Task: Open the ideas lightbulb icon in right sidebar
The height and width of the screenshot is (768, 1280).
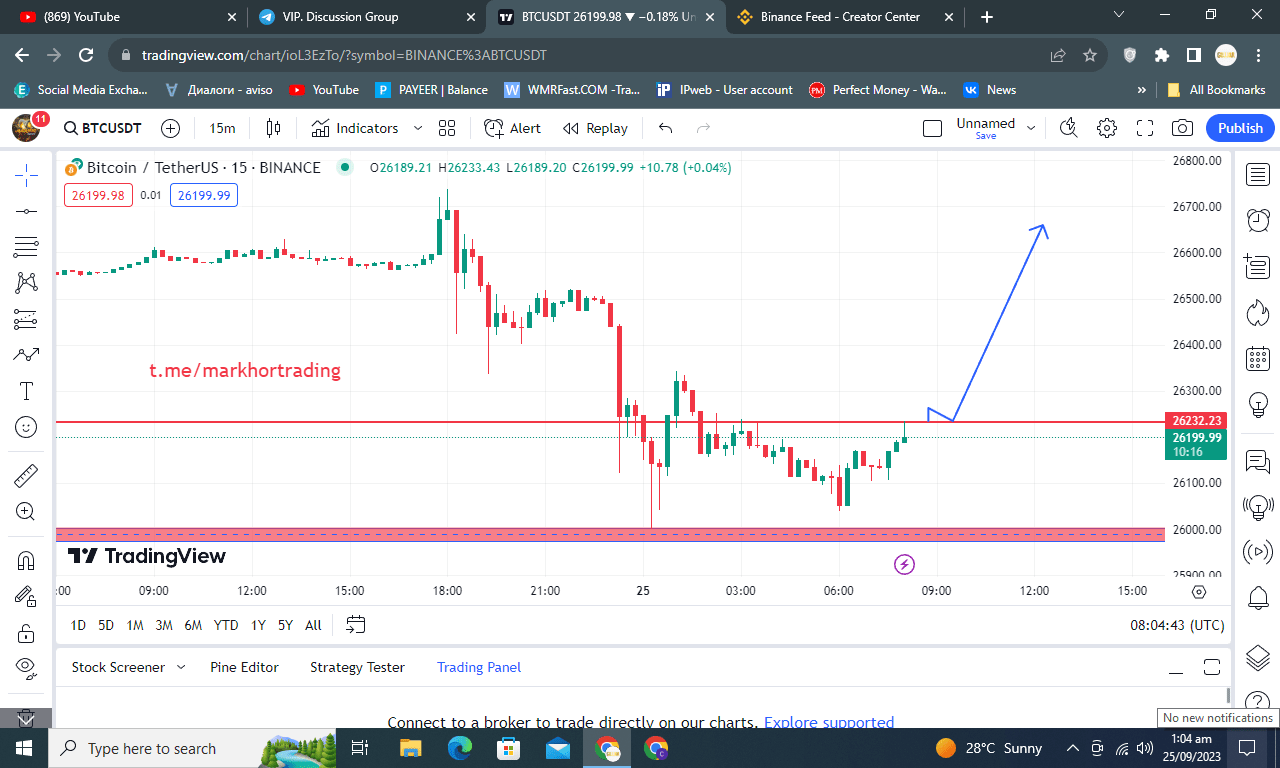Action: pyautogui.click(x=1257, y=404)
